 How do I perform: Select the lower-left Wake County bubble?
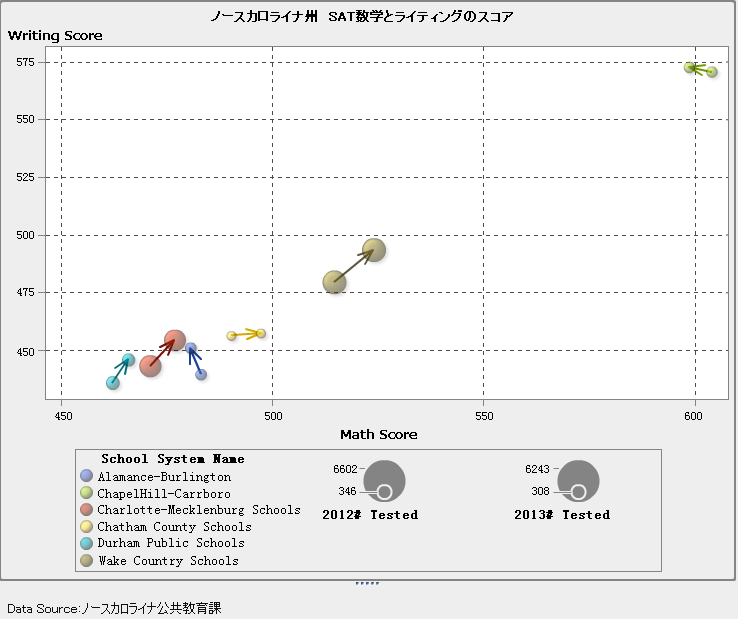[x=335, y=282]
